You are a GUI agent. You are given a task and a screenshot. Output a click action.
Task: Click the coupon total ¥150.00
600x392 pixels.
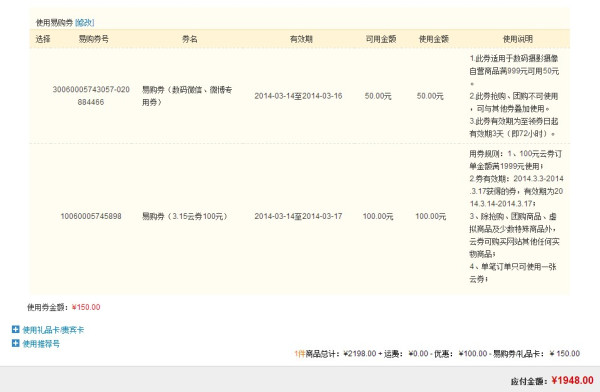point(86,307)
